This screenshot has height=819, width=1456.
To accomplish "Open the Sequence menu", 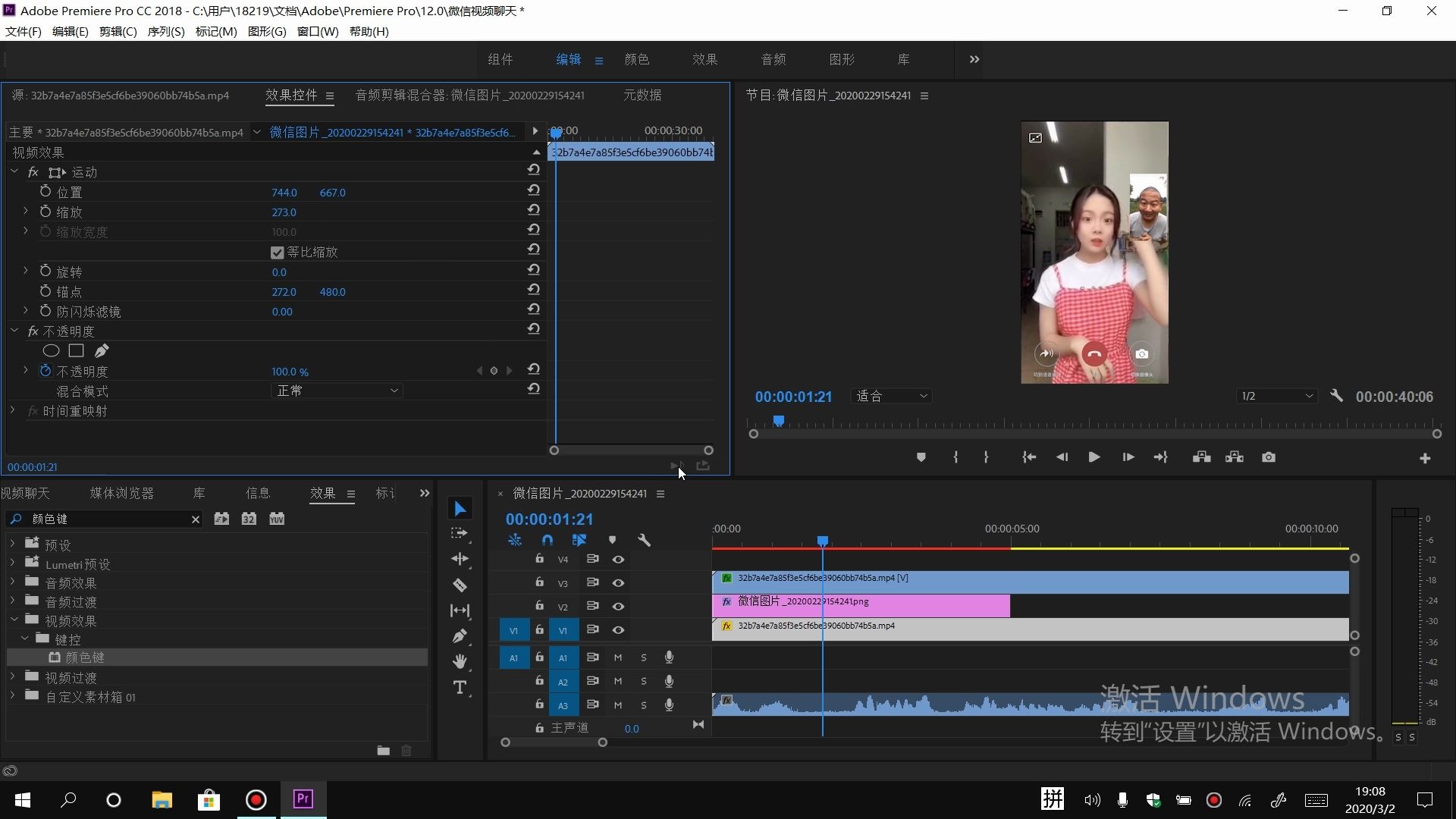I will coord(165,31).
